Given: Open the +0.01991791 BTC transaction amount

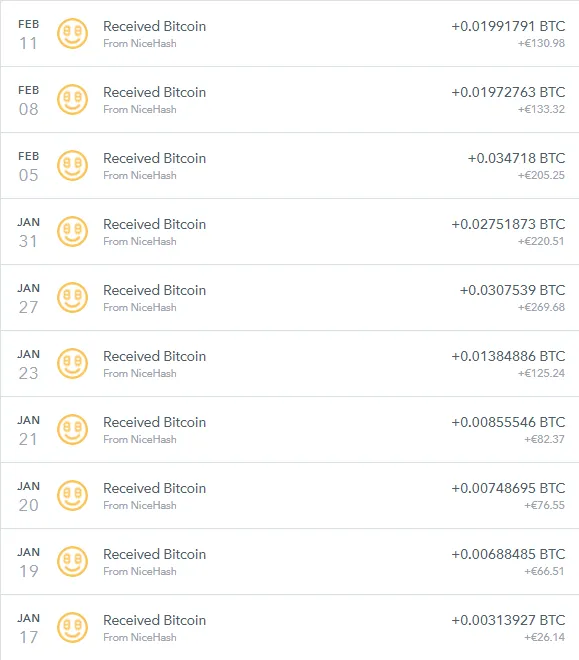Looking at the screenshot, I should point(508,26).
